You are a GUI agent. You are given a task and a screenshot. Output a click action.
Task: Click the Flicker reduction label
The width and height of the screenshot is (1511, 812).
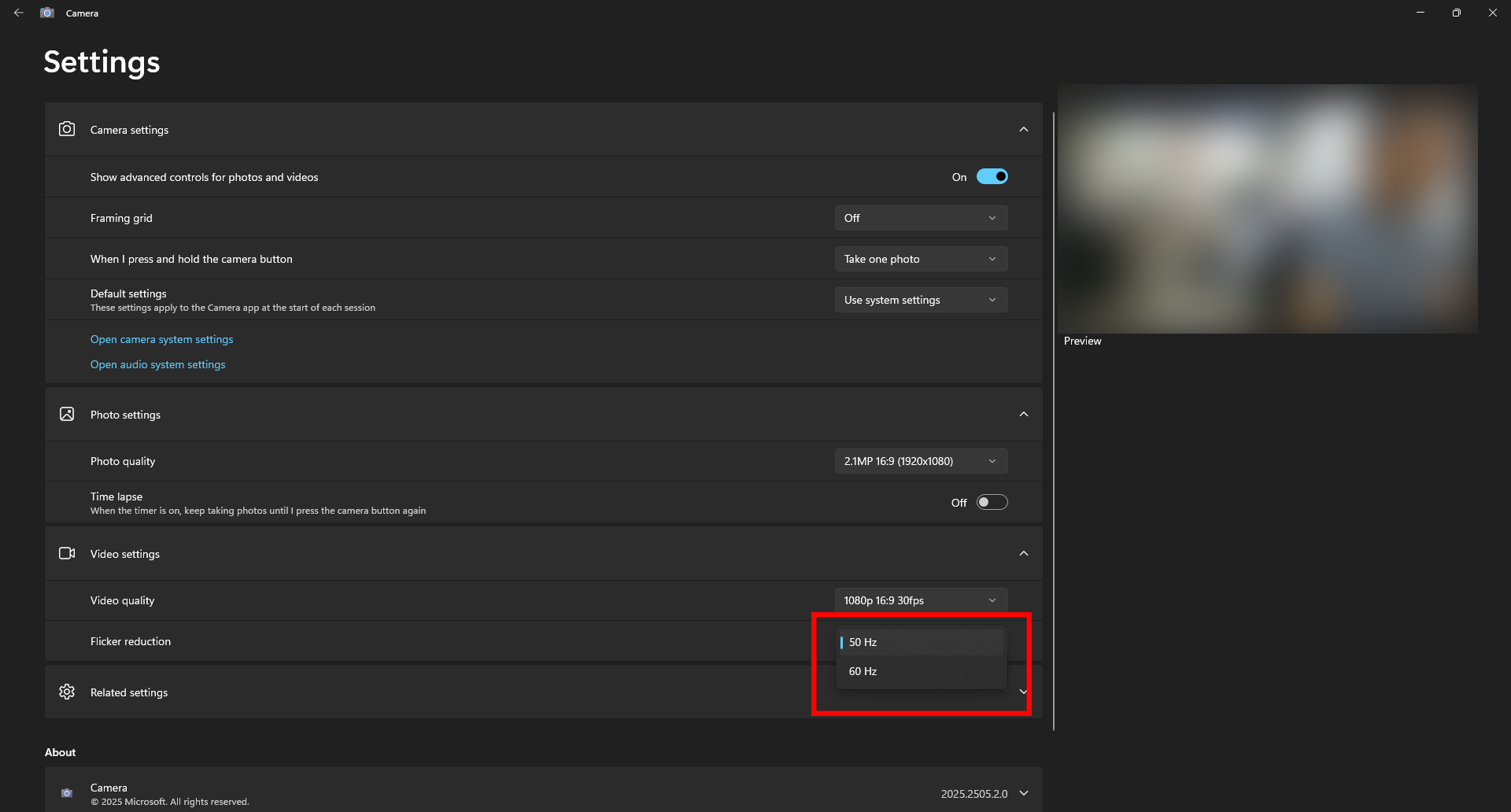[x=131, y=641]
